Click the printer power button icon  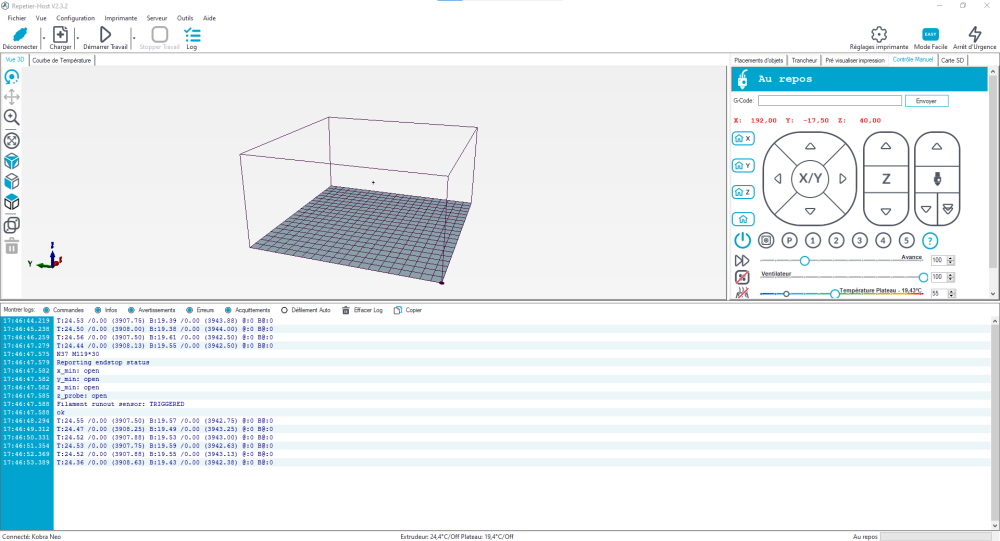pos(742,241)
